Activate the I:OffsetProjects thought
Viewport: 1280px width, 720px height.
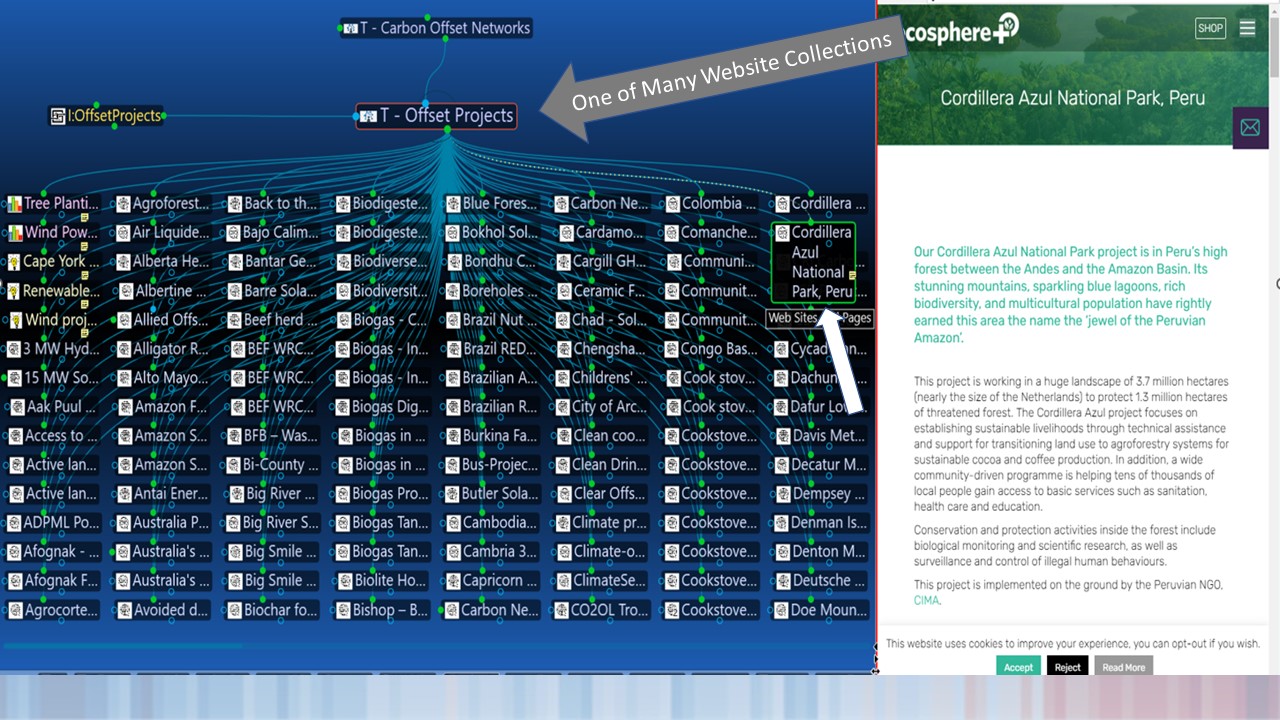[x=106, y=116]
